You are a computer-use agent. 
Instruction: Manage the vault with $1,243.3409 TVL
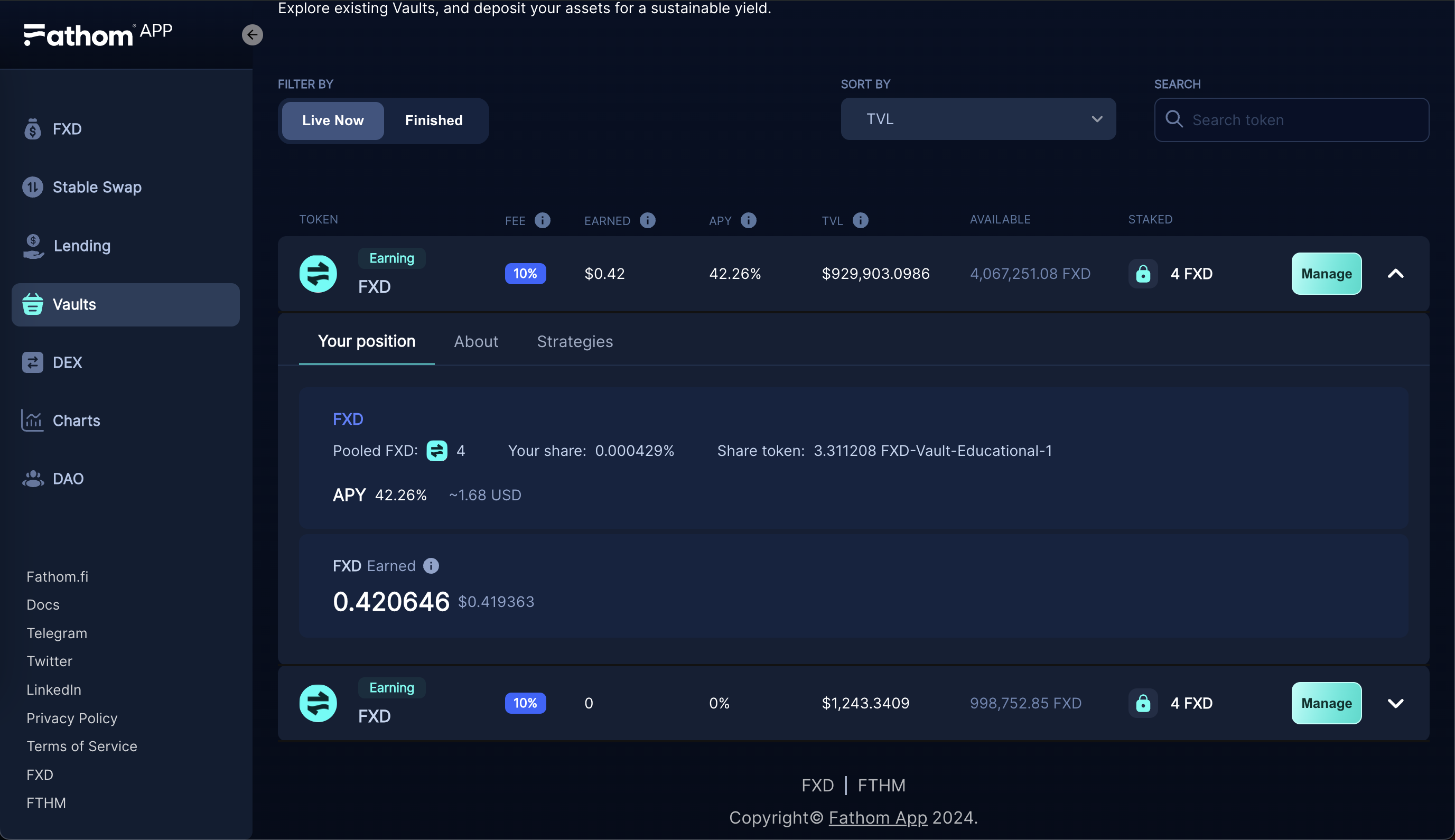pyautogui.click(x=1326, y=703)
